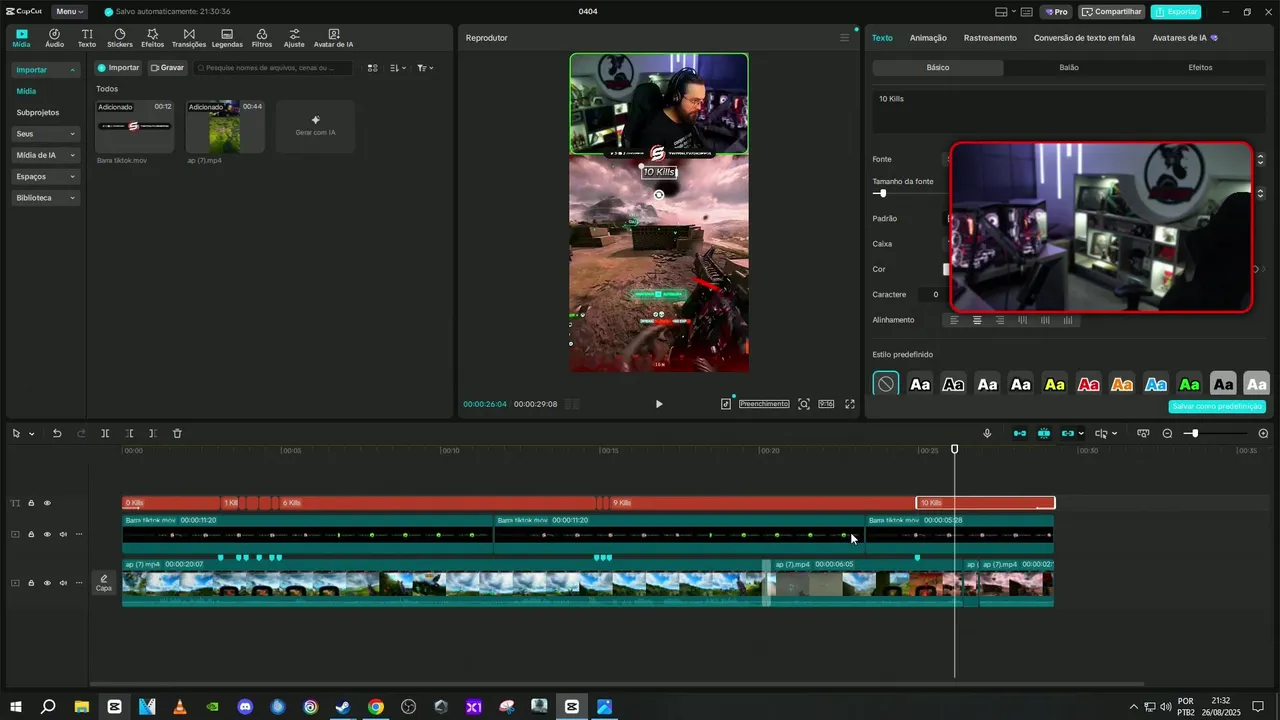Toggle clip linkage button

click(1068, 433)
